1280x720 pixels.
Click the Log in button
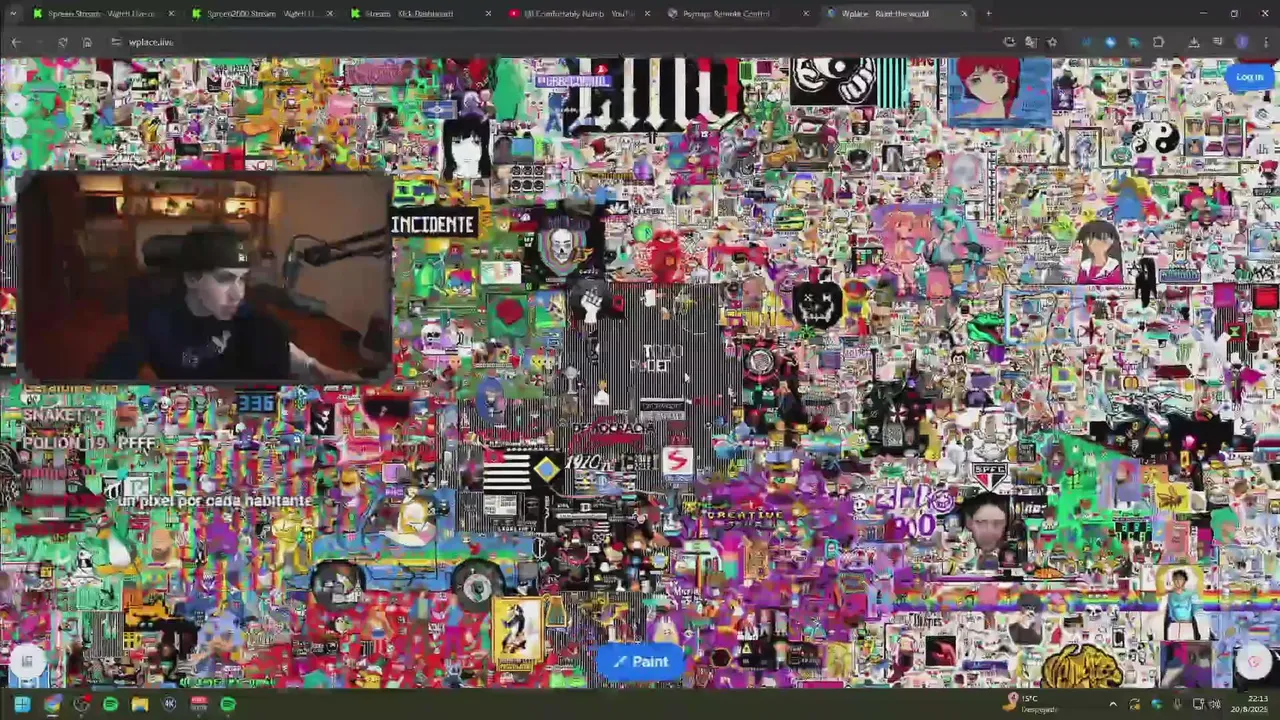1249,77
